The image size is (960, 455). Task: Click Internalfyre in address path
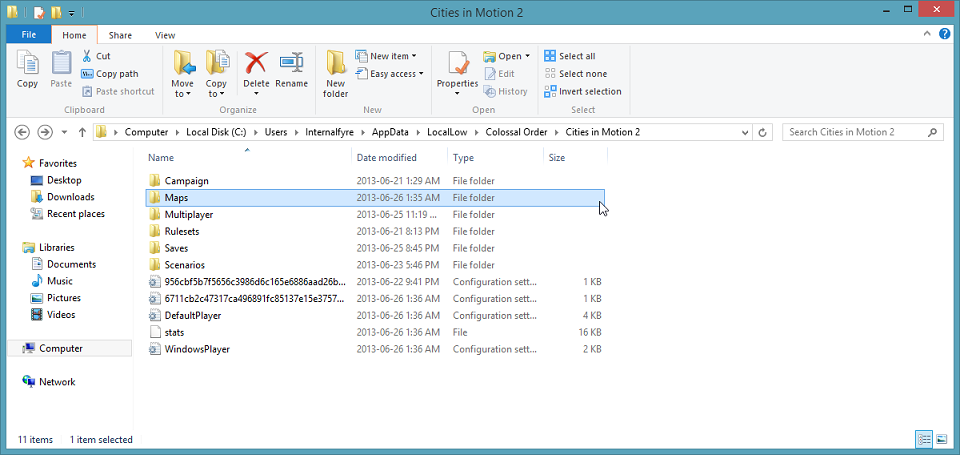pyautogui.click(x=330, y=132)
